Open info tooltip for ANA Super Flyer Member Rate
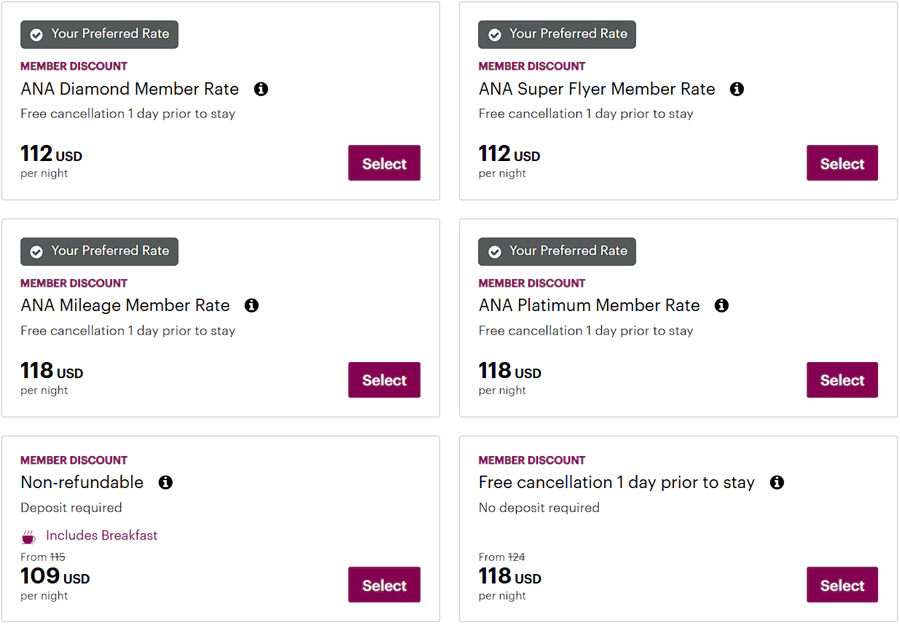Screen dimensions: 900x625 pyautogui.click(x=737, y=89)
